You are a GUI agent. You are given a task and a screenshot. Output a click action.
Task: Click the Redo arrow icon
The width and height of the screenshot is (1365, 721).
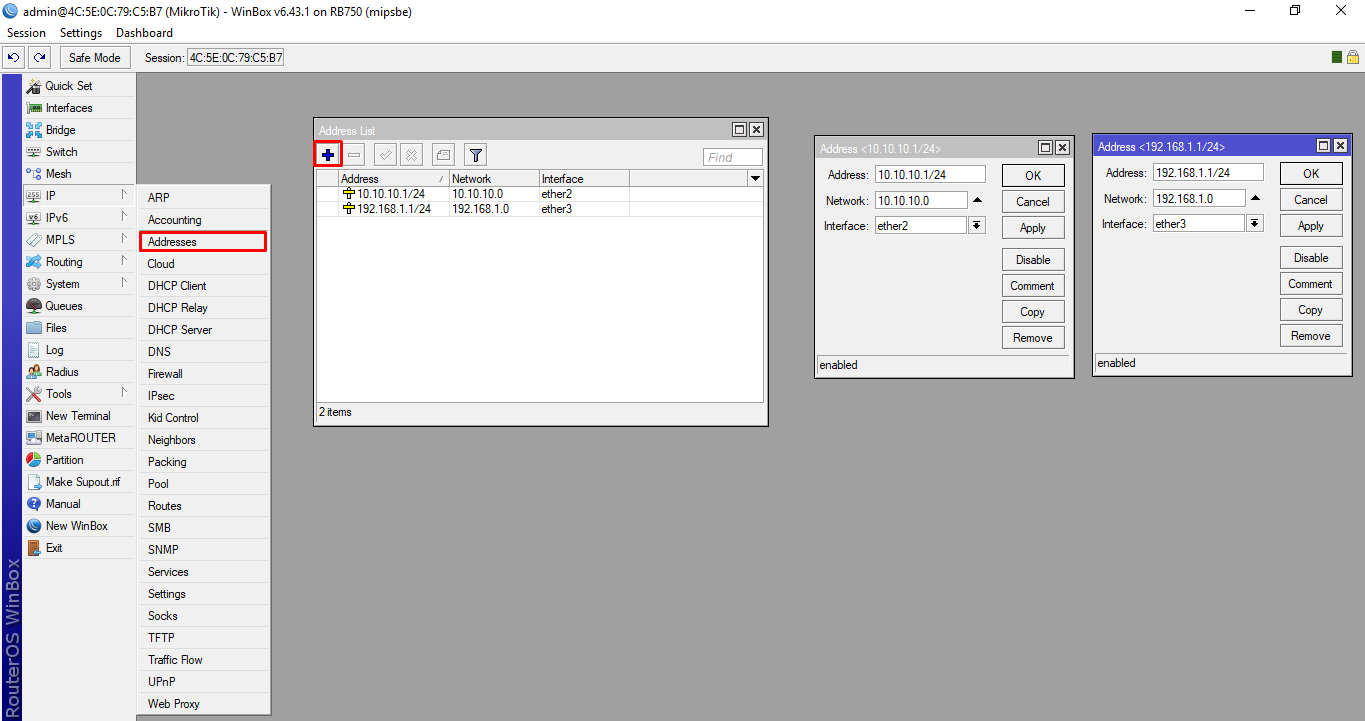39,58
